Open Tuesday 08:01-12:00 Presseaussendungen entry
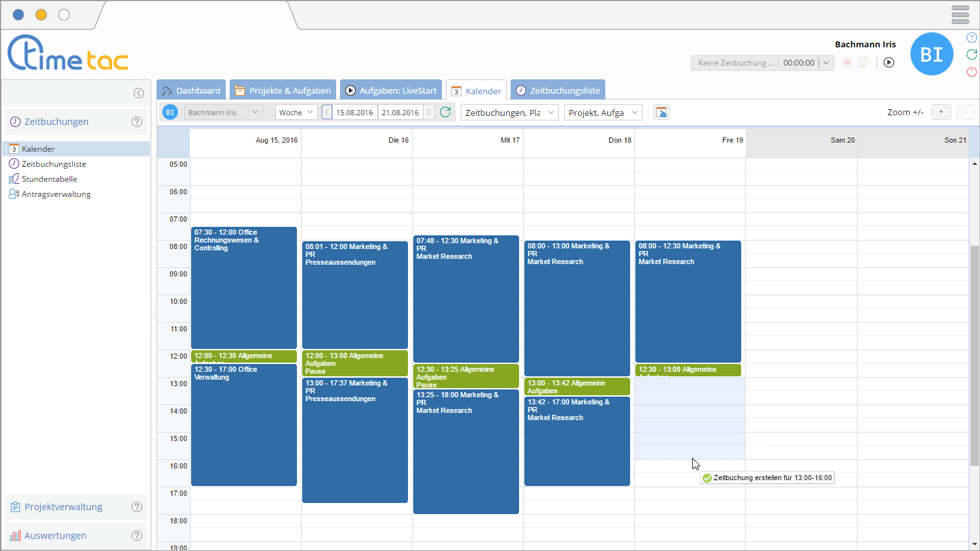Viewport: 980px width, 551px height. 355,295
